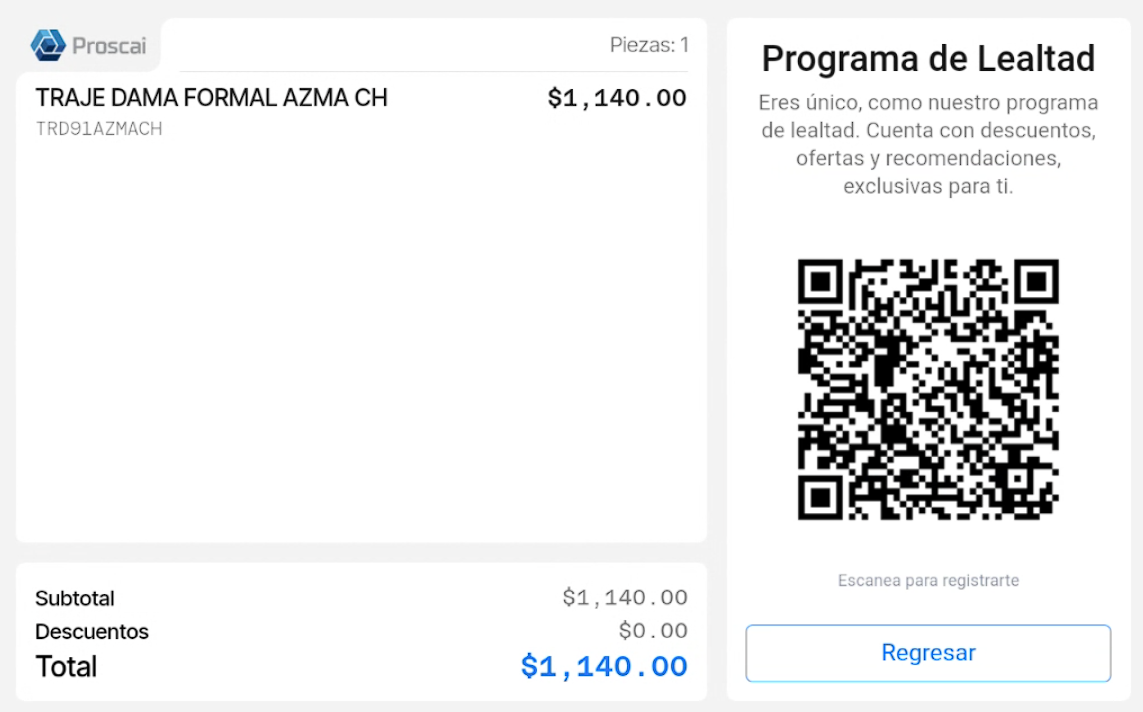Click the blue Total amount $1,140.00
1143x712 pixels.
click(x=604, y=666)
